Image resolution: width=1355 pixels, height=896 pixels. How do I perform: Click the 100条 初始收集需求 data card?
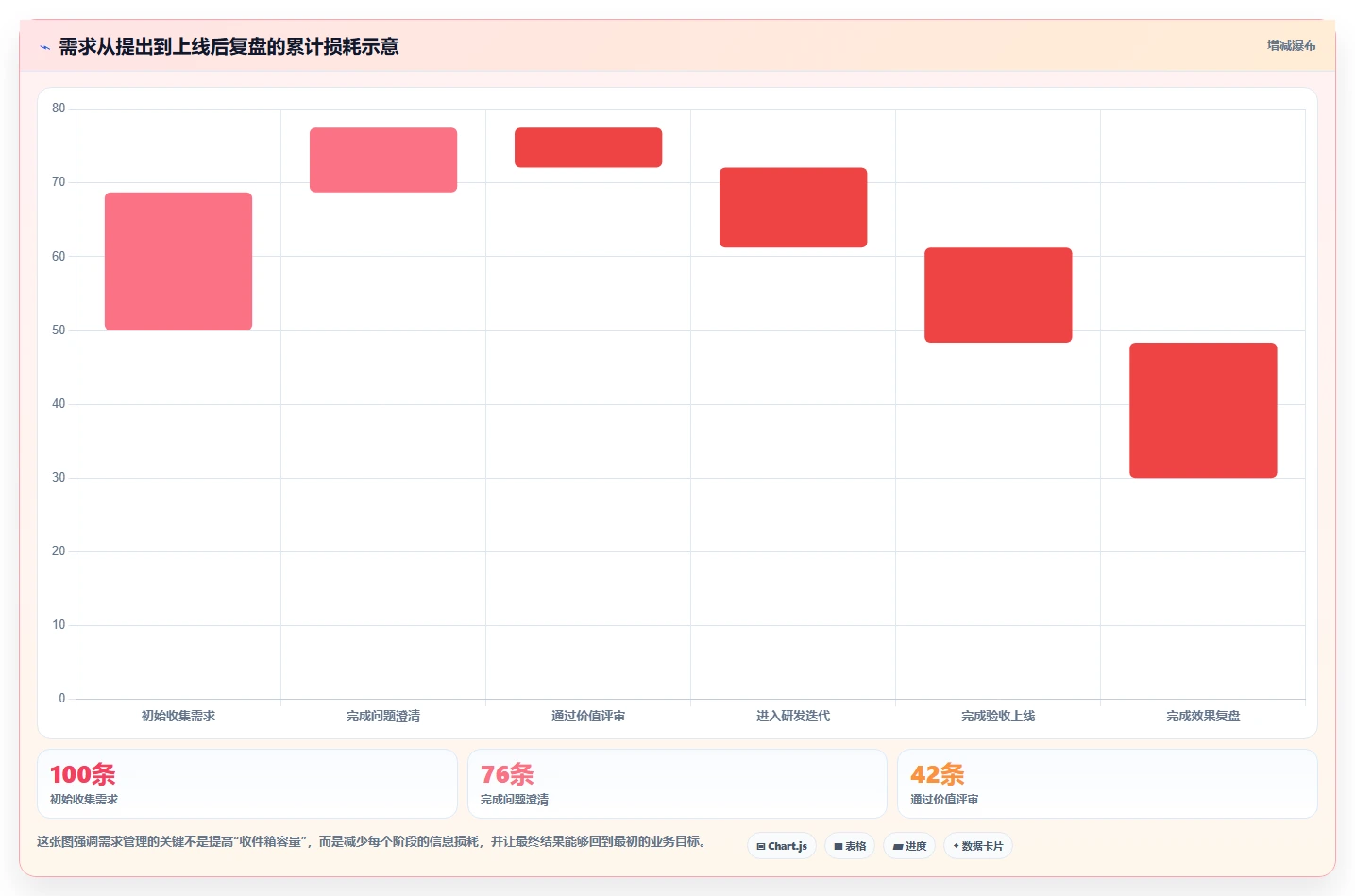(x=247, y=784)
